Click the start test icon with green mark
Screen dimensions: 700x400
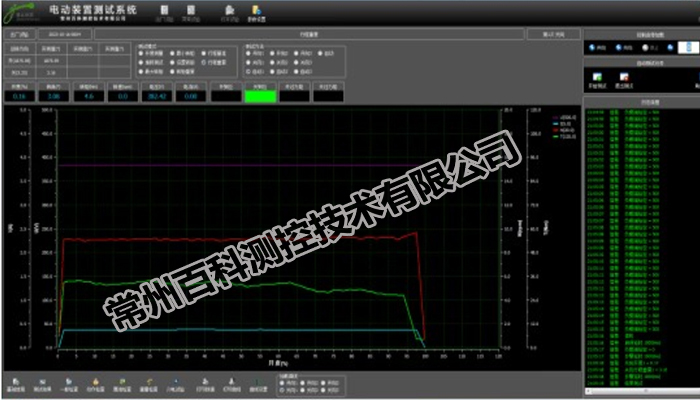(x=597, y=76)
